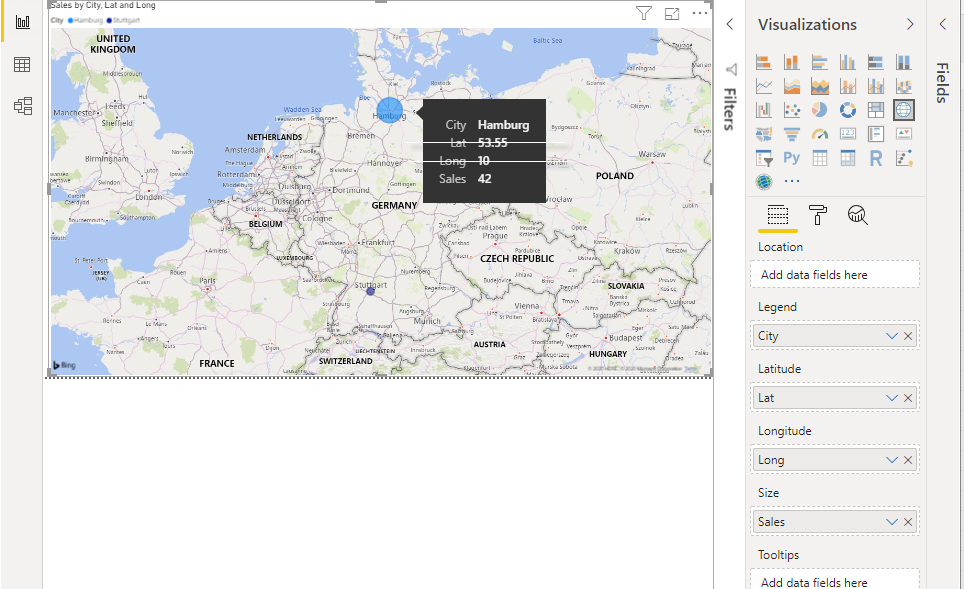Remove City from the Legend well

pos(908,336)
